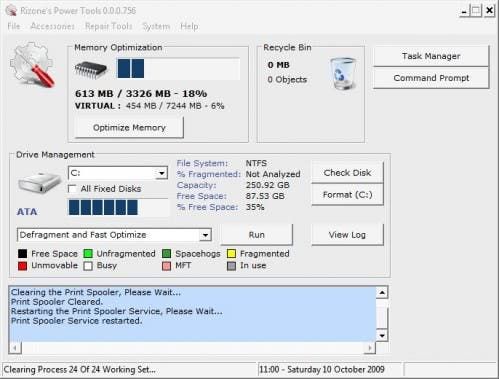Click the red Unmovable legend swatch
The image size is (499, 379).
pos(22,266)
